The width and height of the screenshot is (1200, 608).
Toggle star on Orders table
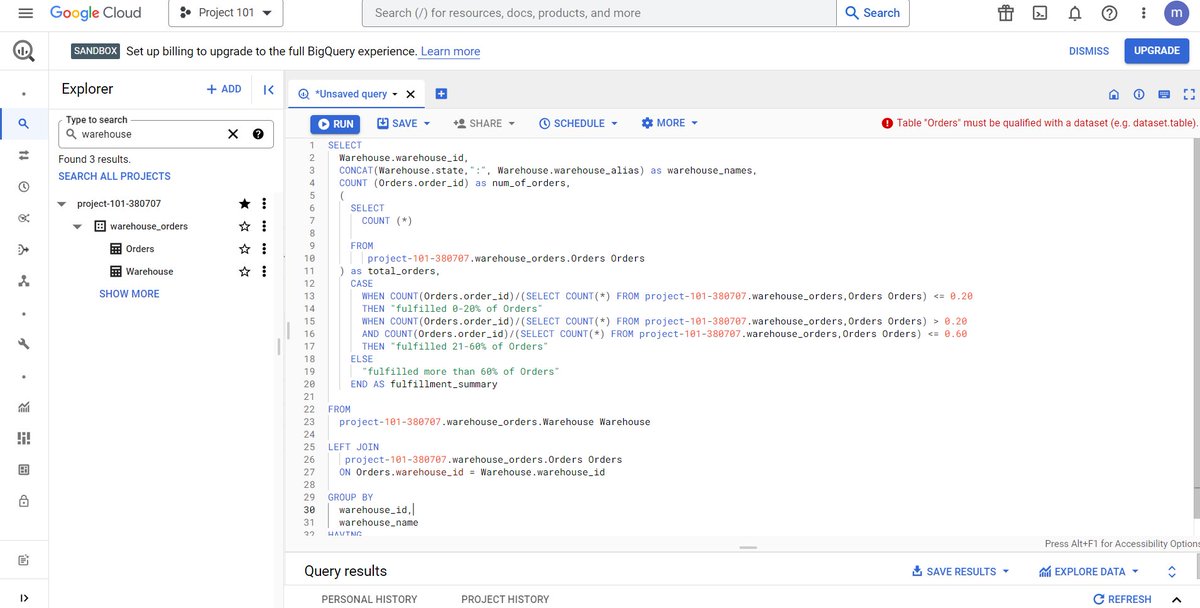point(244,249)
